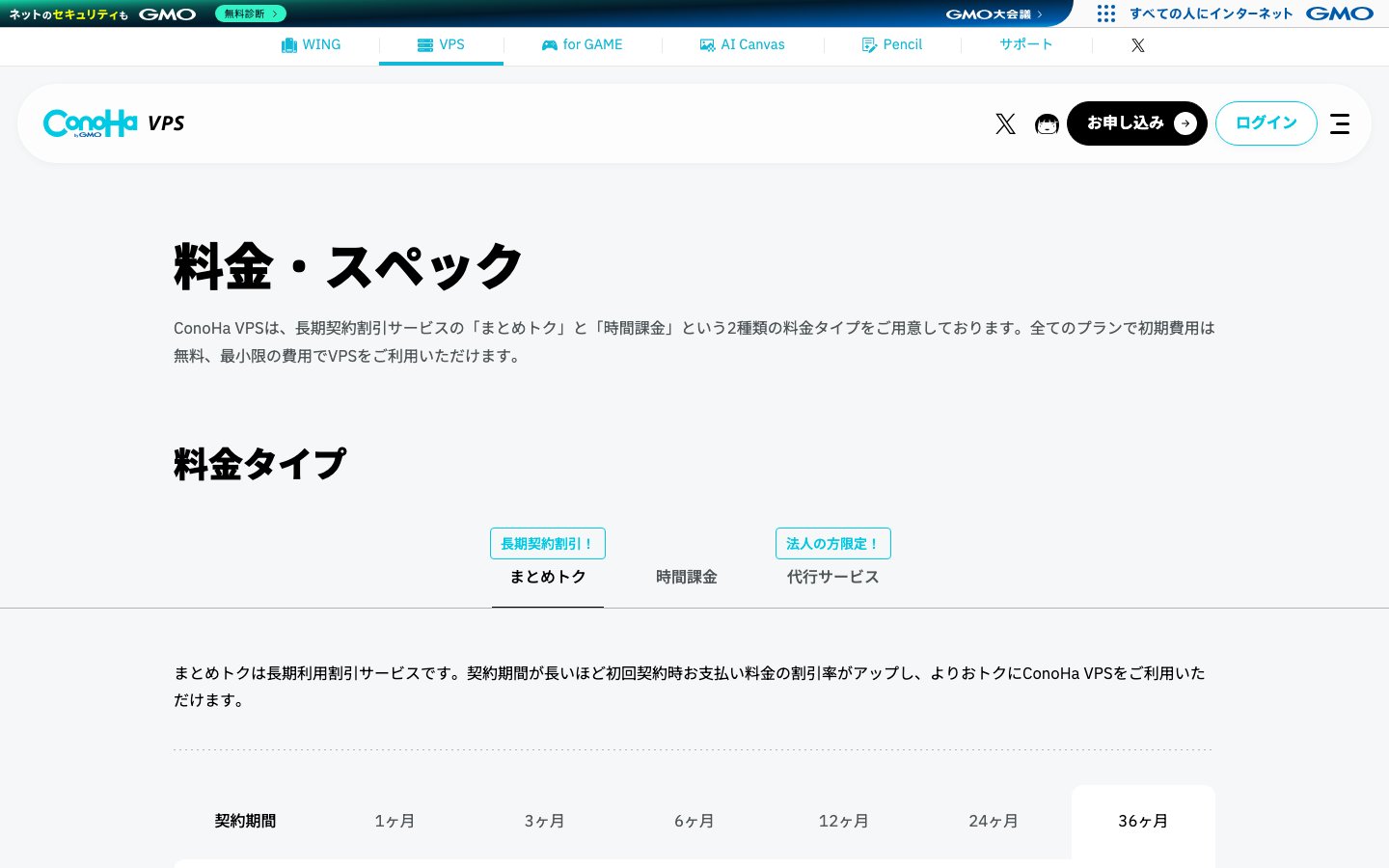The width and height of the screenshot is (1389, 868).
Task: Click the ConoHa VPS logo
Action: (114, 123)
